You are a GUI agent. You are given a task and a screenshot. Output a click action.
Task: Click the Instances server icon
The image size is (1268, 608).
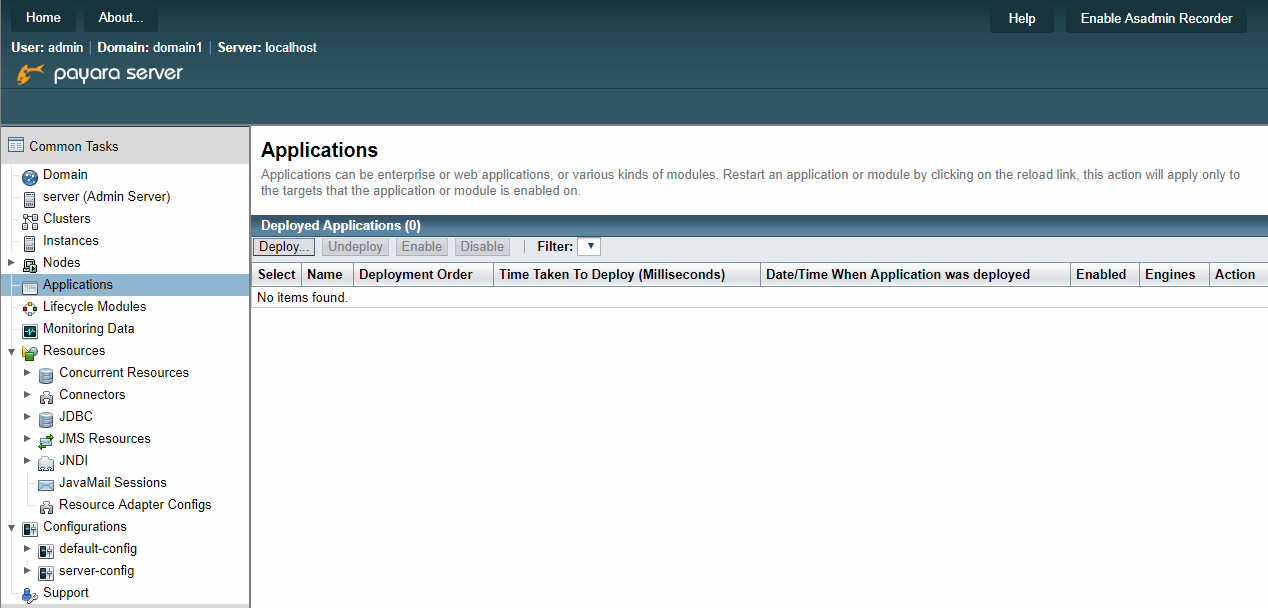pyautogui.click(x=30, y=240)
